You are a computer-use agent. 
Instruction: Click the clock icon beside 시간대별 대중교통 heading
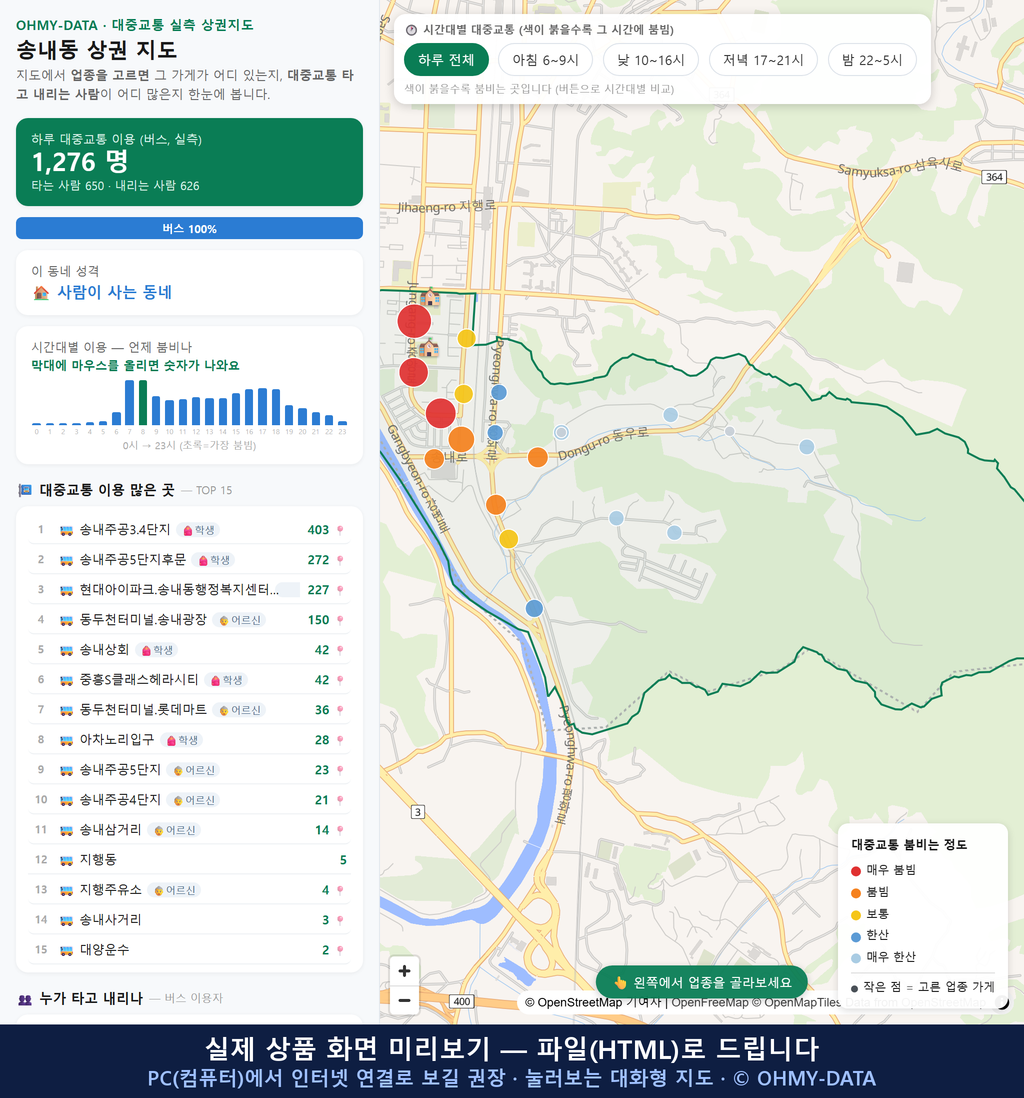412,30
